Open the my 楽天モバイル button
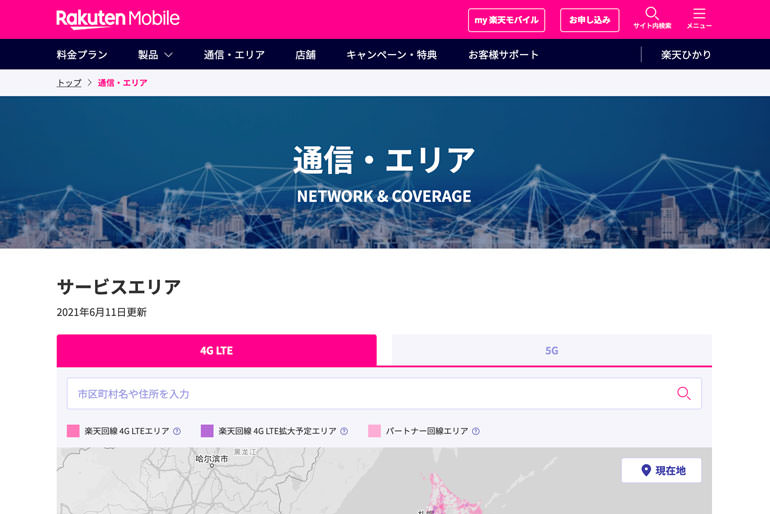Viewport: 770px width, 514px height. pos(506,20)
